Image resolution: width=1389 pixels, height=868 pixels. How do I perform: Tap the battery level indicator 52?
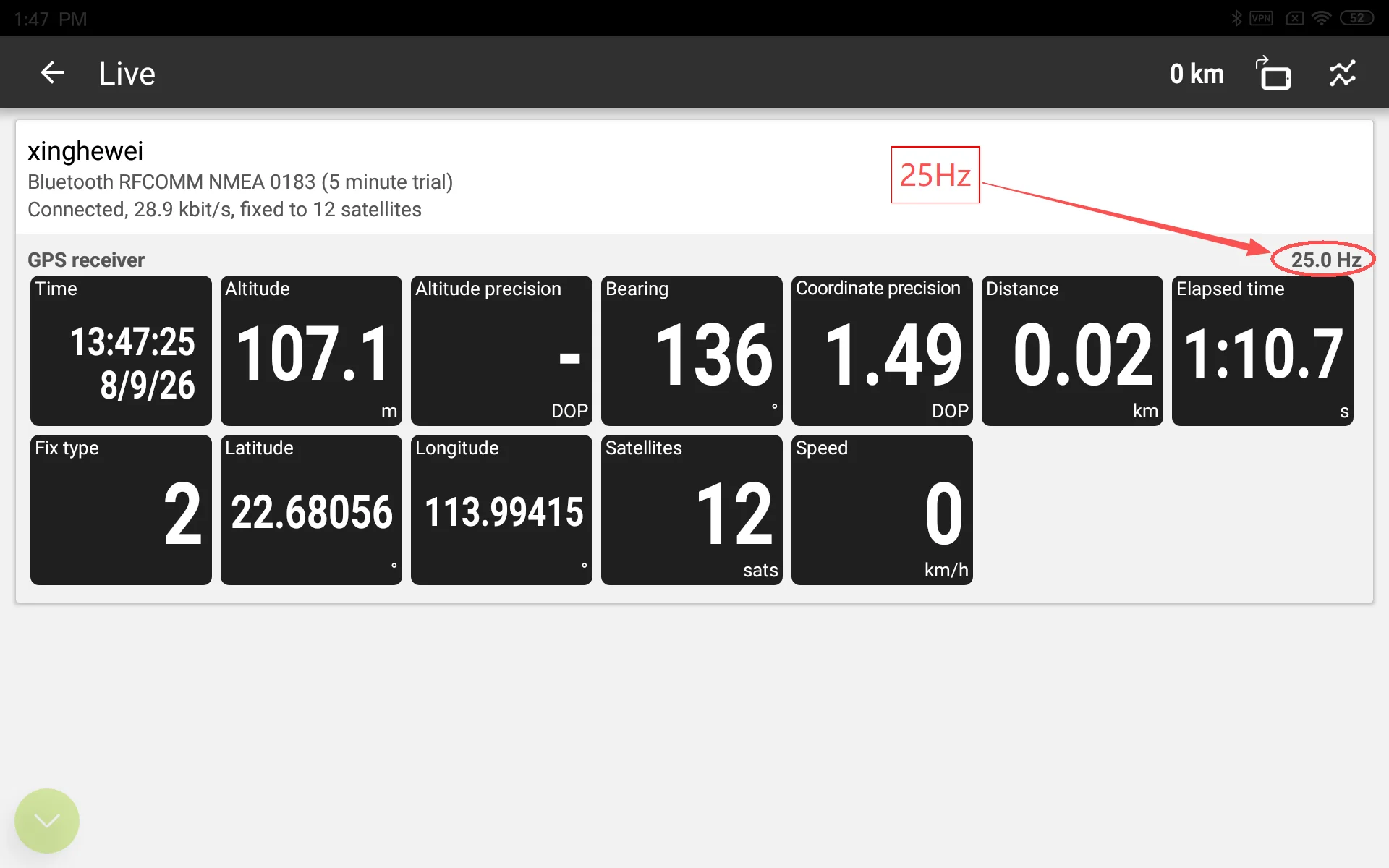tap(1356, 18)
